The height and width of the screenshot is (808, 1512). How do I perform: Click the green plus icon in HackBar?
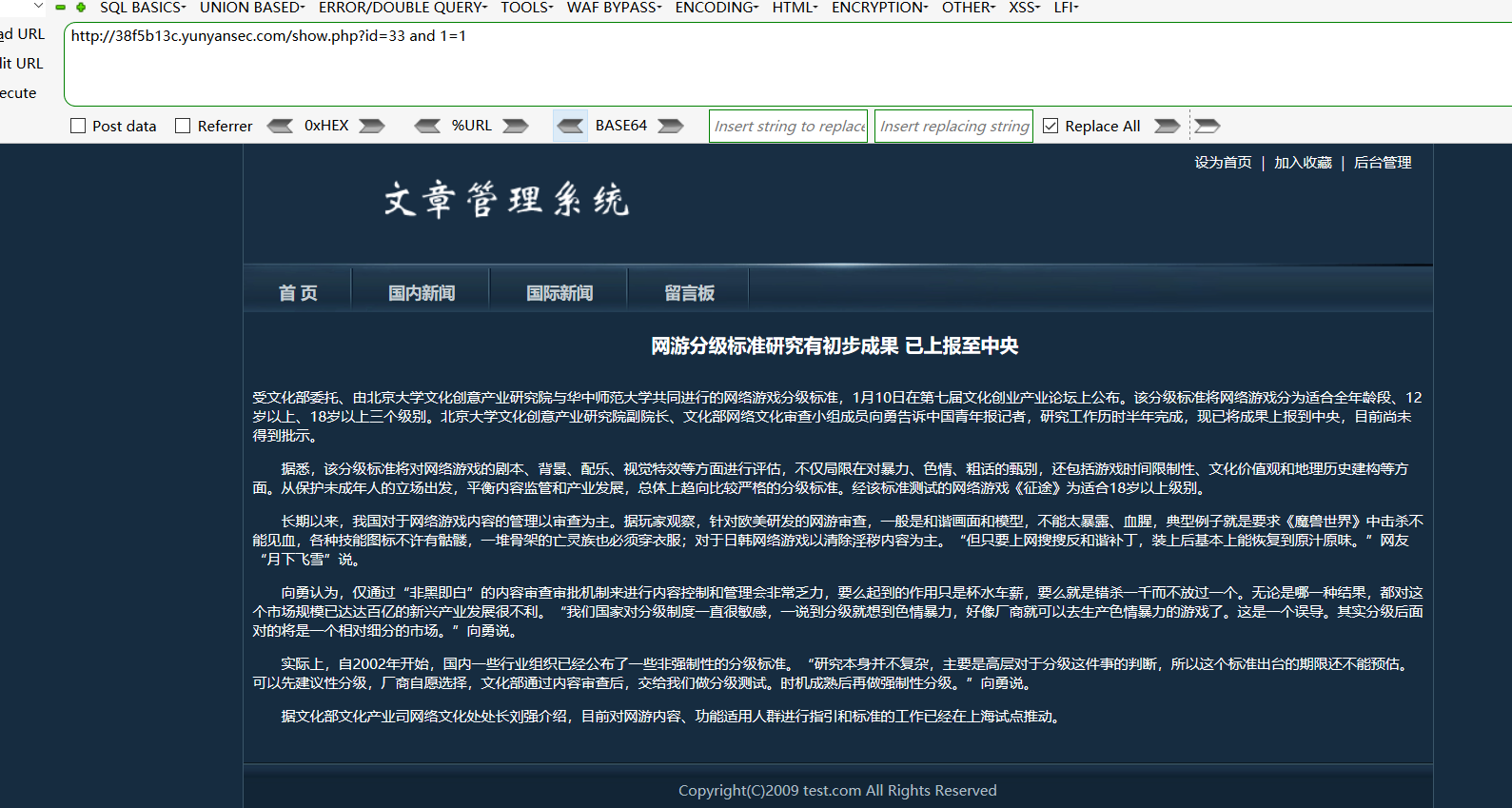tap(81, 8)
